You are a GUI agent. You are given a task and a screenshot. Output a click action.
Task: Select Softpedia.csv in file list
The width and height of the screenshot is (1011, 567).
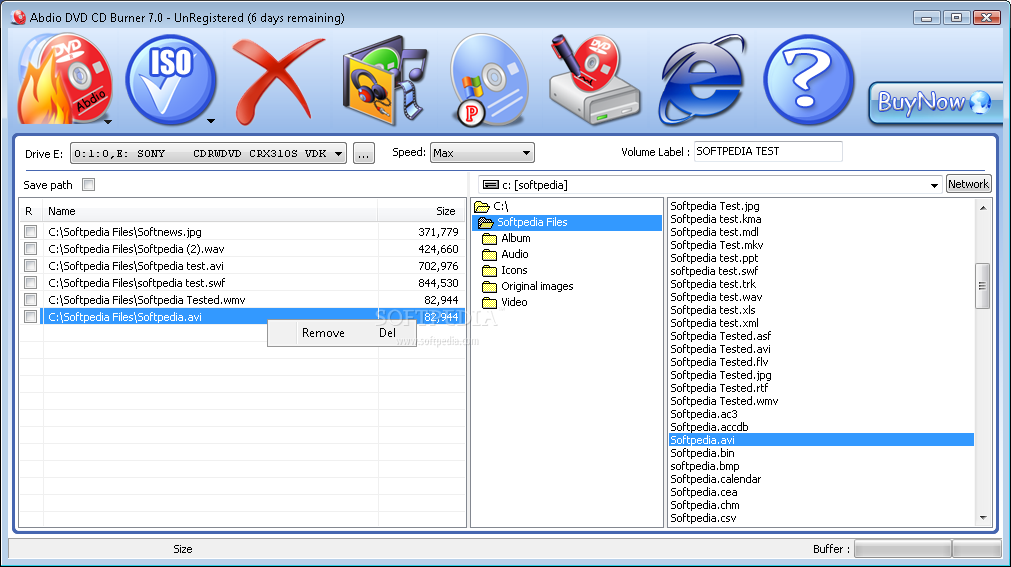click(703, 518)
